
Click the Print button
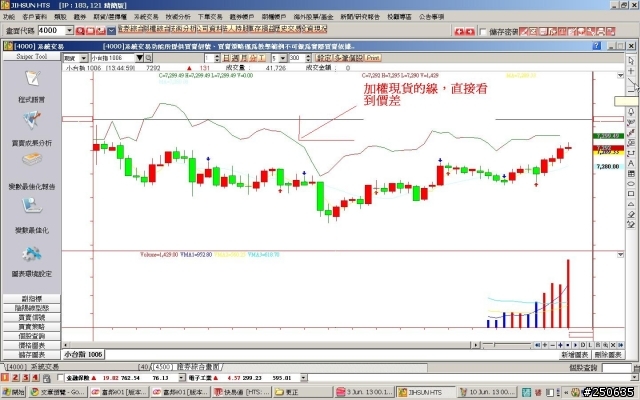[373, 58]
